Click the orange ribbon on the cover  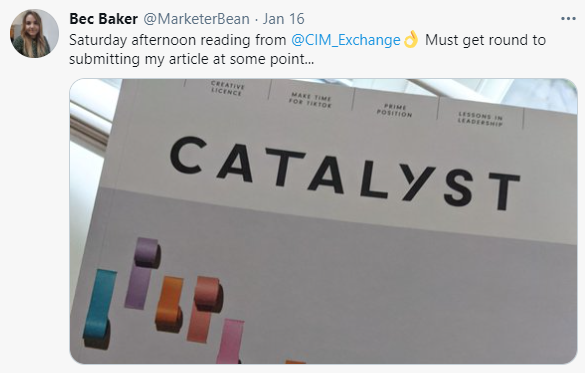click(169, 304)
